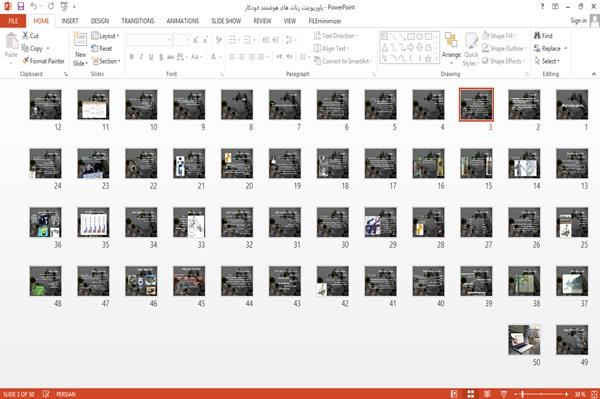600x399 pixels.
Task: Click Clear All Formatting icon
Action: [x=218, y=40]
